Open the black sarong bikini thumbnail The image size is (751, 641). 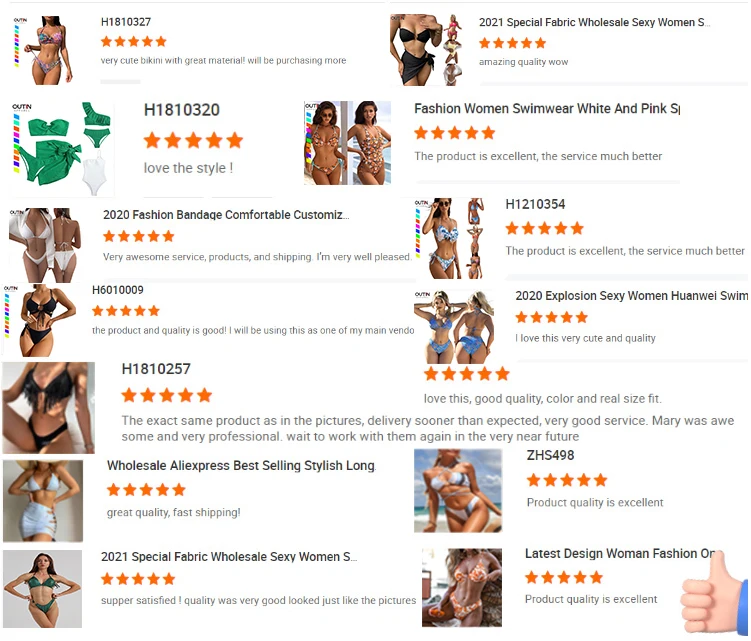tap(426, 50)
